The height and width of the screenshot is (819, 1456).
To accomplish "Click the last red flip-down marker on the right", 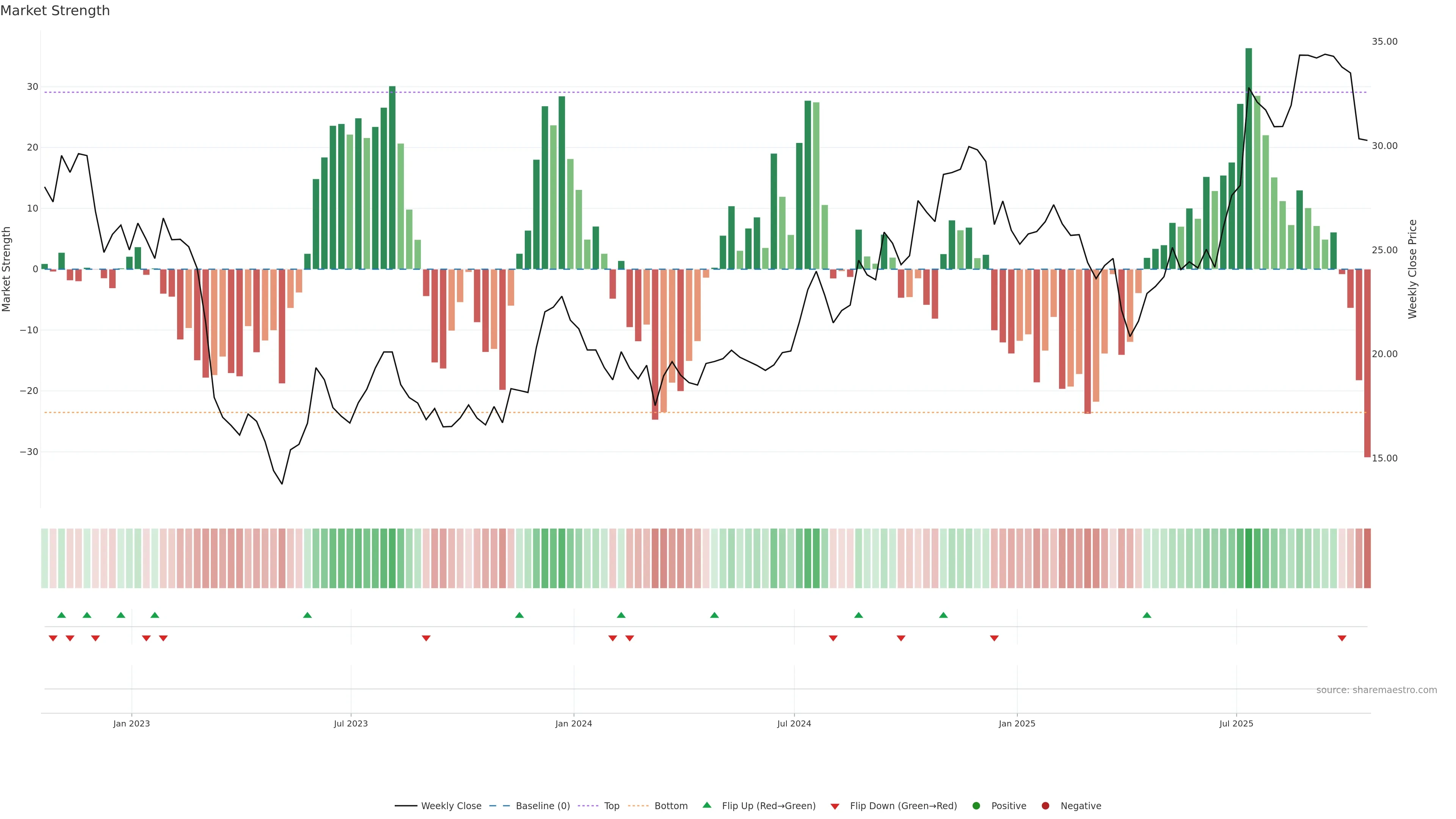I will [1342, 638].
